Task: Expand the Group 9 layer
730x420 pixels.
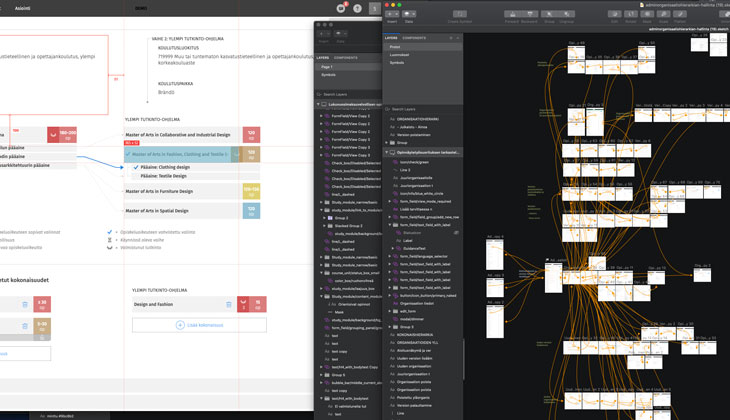Action: tap(390, 327)
